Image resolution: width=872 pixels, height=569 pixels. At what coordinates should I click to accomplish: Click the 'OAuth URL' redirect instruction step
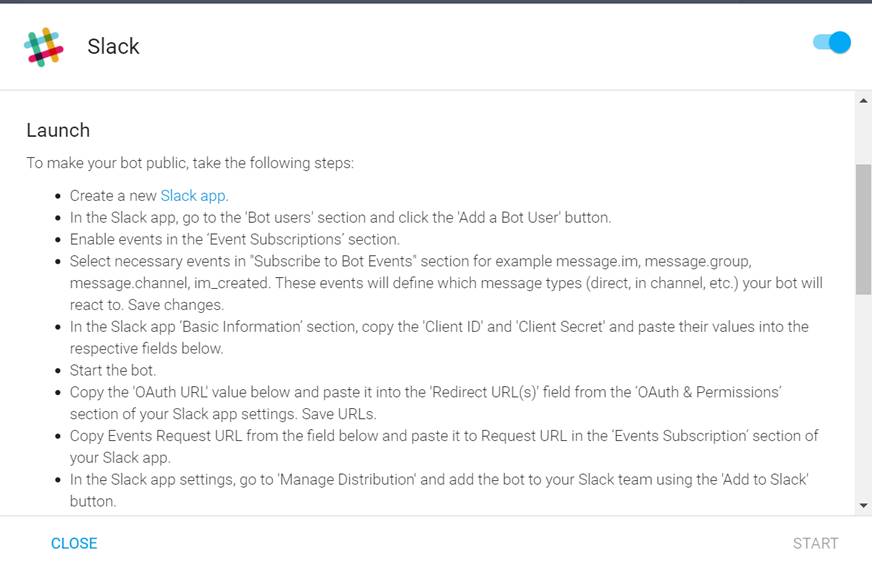click(x=425, y=403)
